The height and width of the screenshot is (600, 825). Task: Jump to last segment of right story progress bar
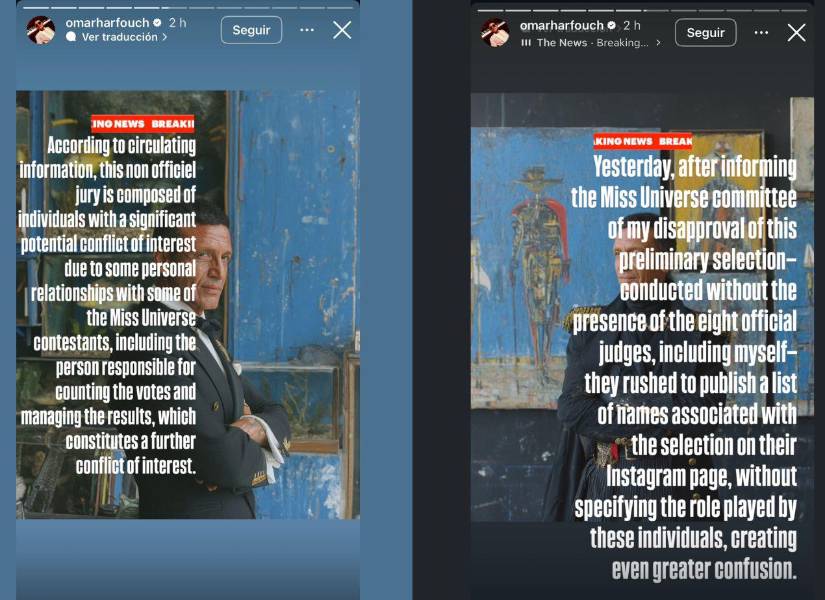coord(792,10)
